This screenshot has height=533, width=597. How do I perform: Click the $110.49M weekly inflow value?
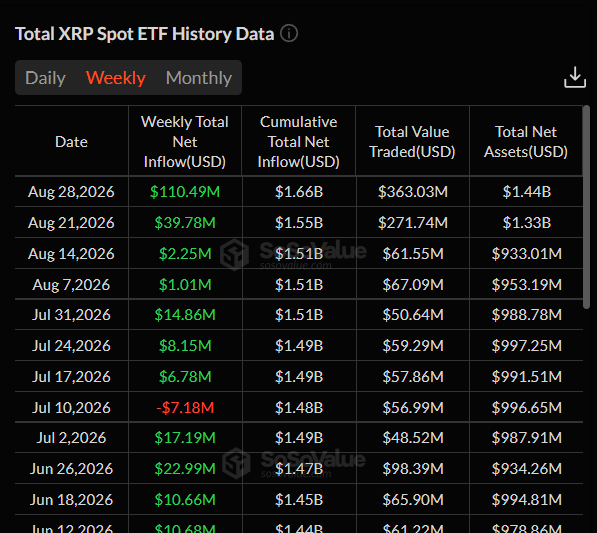click(185, 191)
